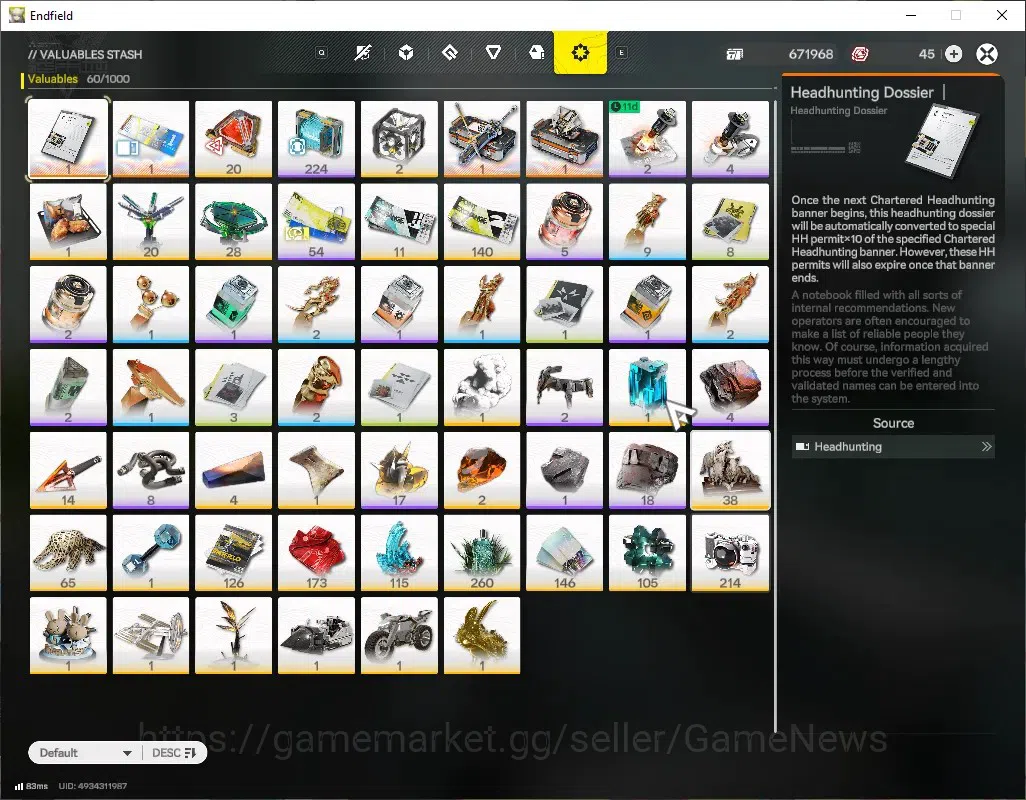Open the Headhunting source link
Image resolution: width=1026 pixels, height=800 pixels.
pyautogui.click(x=893, y=447)
